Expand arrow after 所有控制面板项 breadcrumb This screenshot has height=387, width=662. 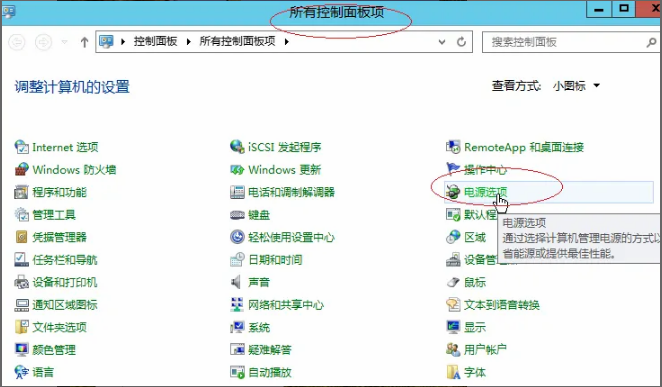tap(287, 41)
